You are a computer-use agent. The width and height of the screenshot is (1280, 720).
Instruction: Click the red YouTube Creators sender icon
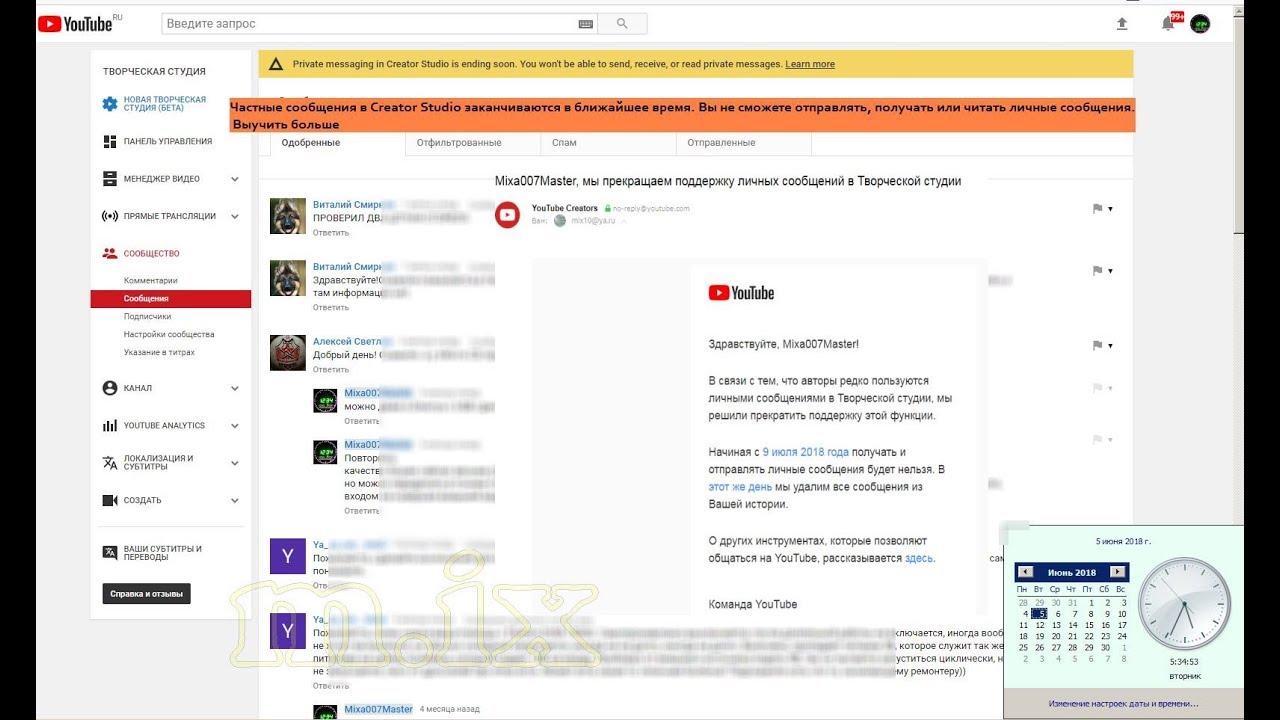[x=508, y=214]
